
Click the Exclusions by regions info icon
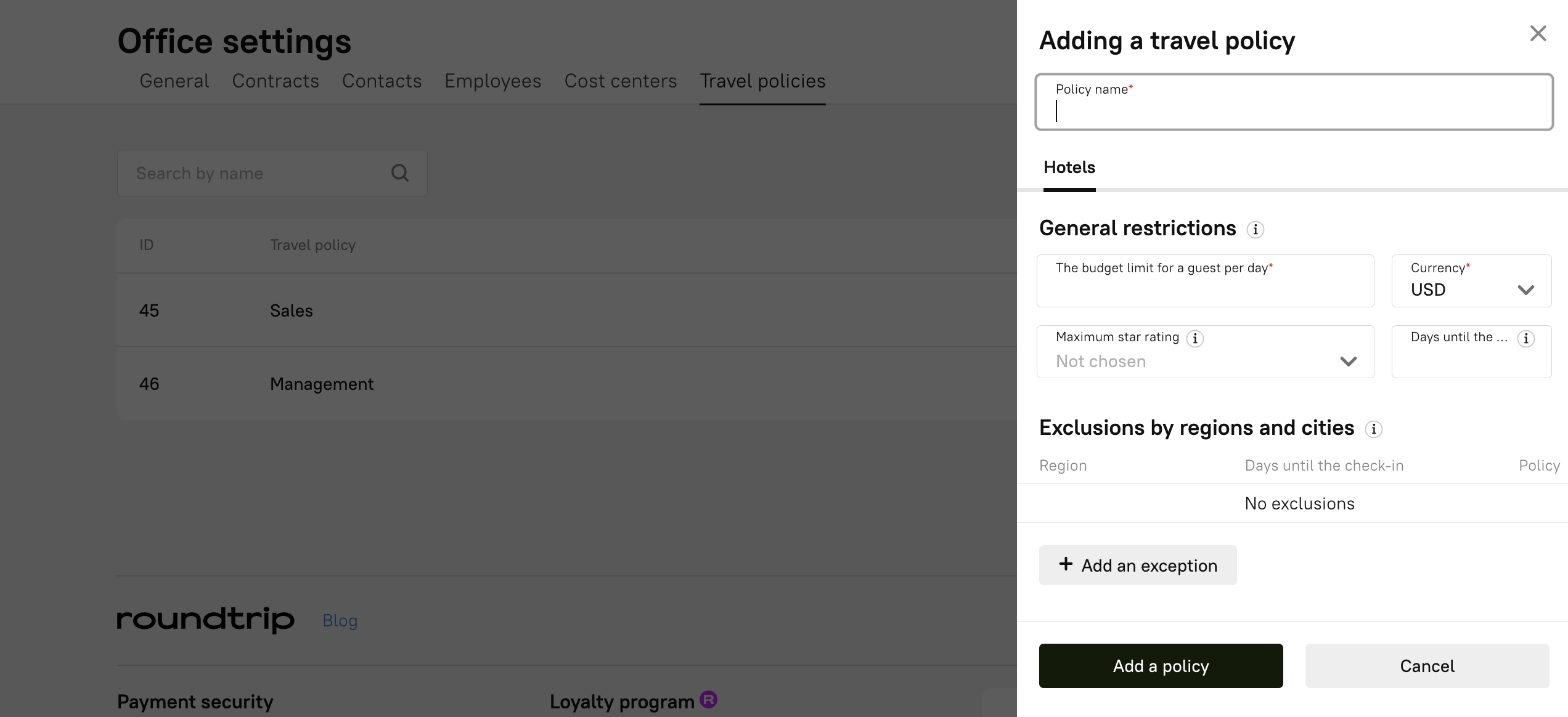click(1373, 429)
